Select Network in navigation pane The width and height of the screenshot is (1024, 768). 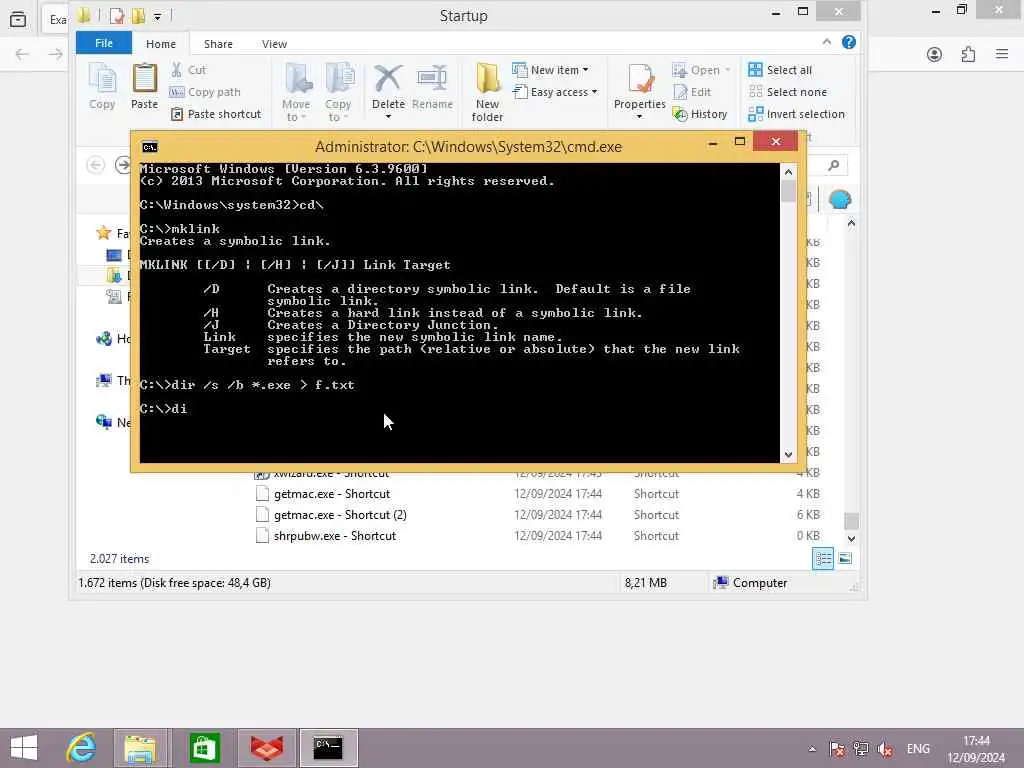point(112,422)
